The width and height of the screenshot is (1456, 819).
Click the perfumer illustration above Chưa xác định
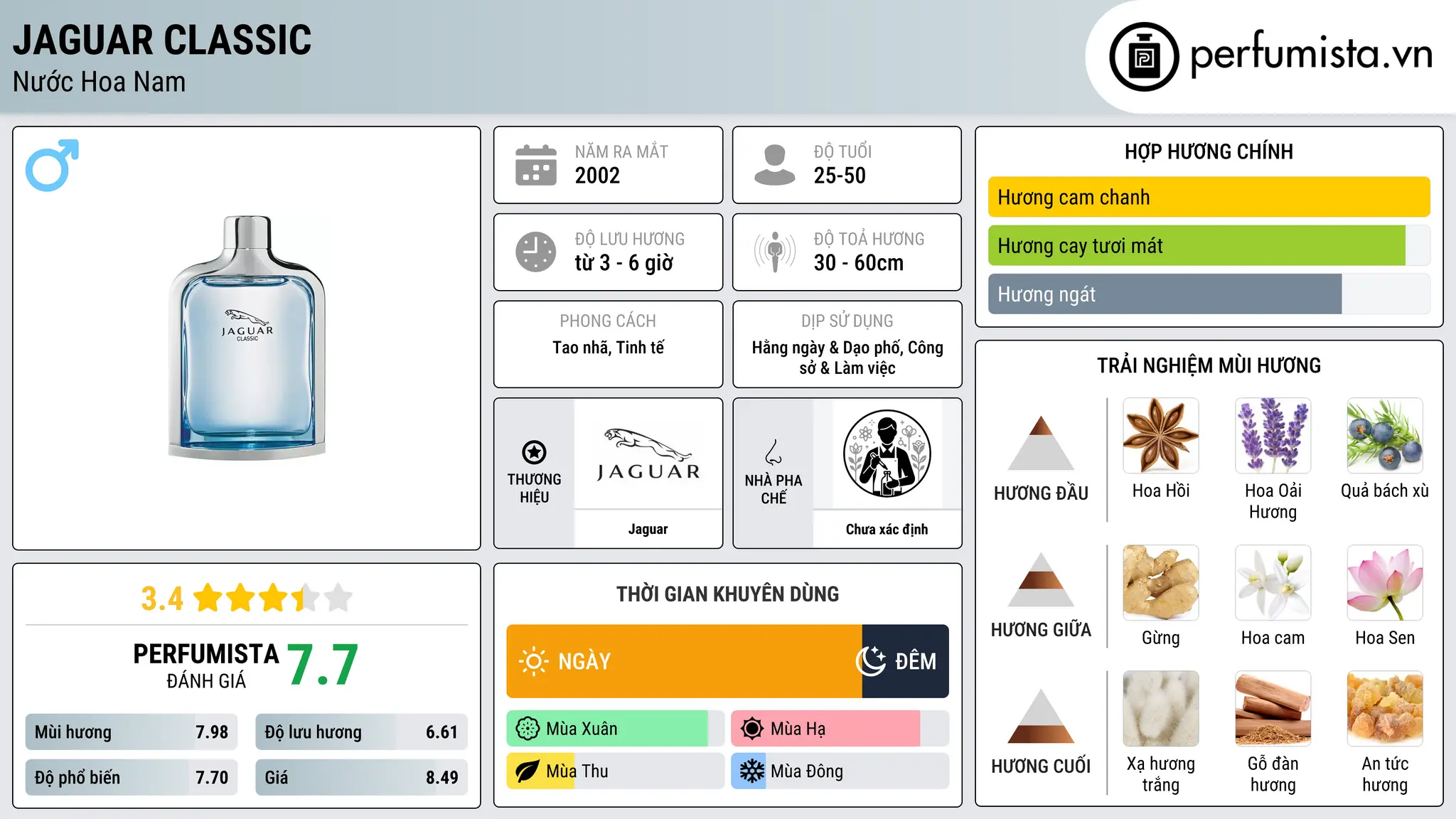pos(887,454)
